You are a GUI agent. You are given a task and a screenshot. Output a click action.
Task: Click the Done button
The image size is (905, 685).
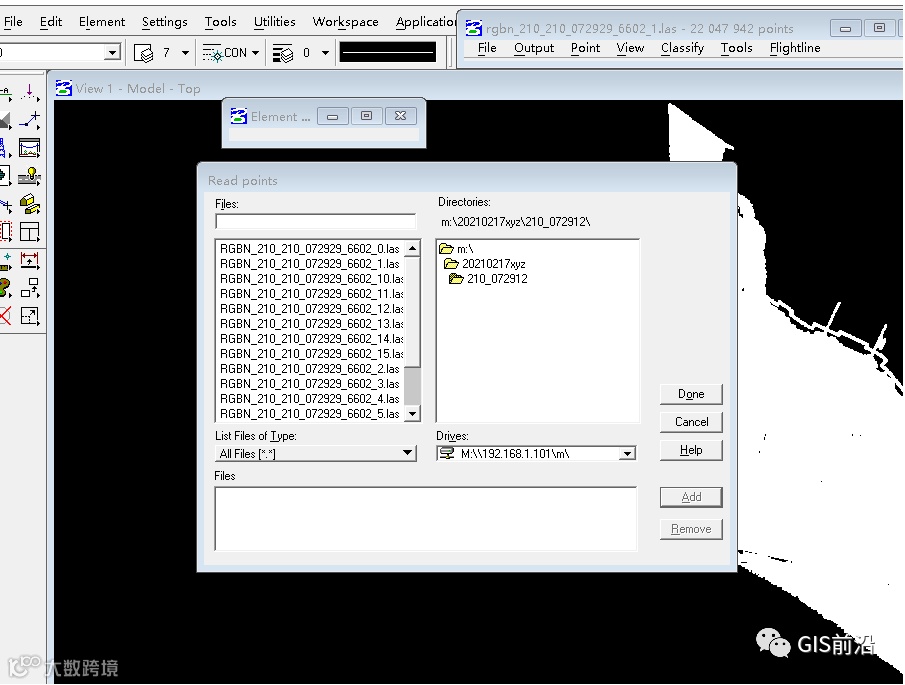tap(691, 394)
